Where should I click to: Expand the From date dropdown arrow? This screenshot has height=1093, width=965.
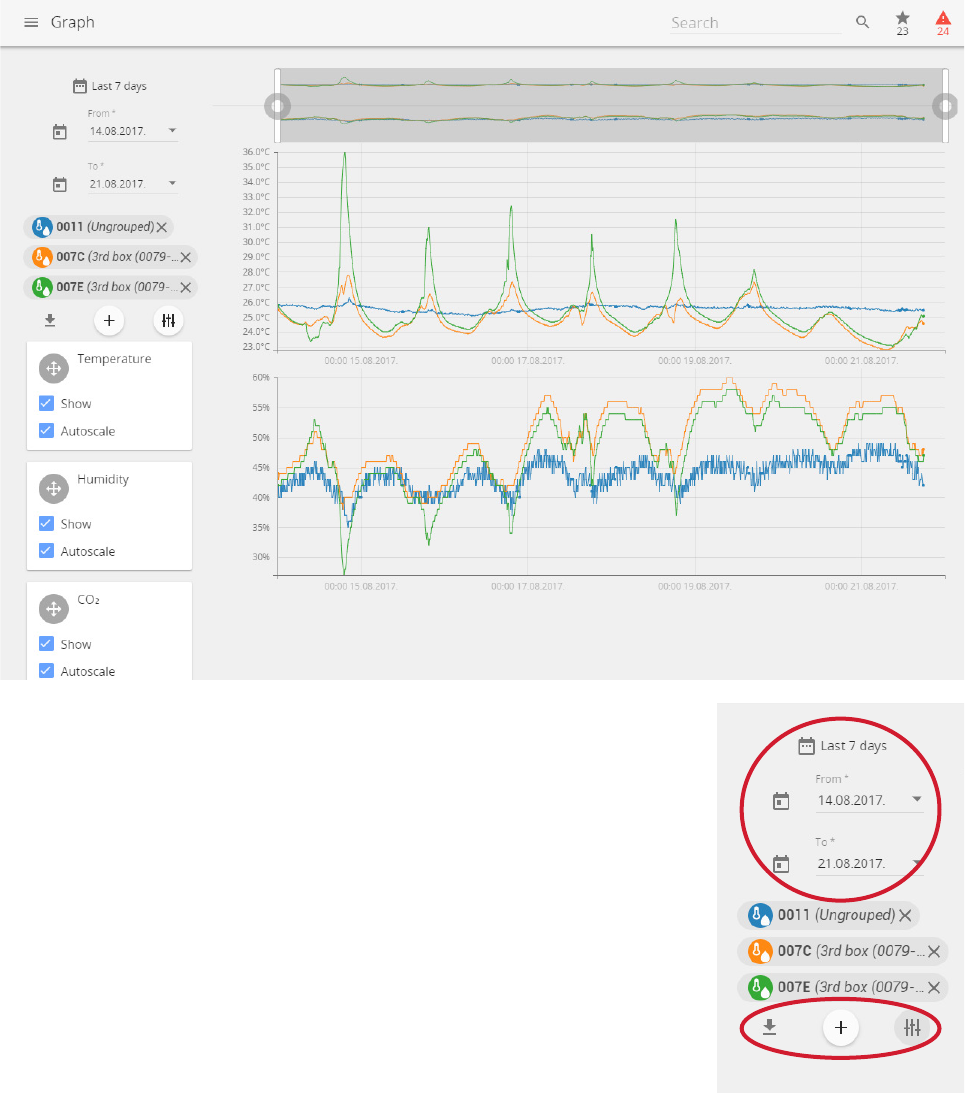(x=172, y=130)
